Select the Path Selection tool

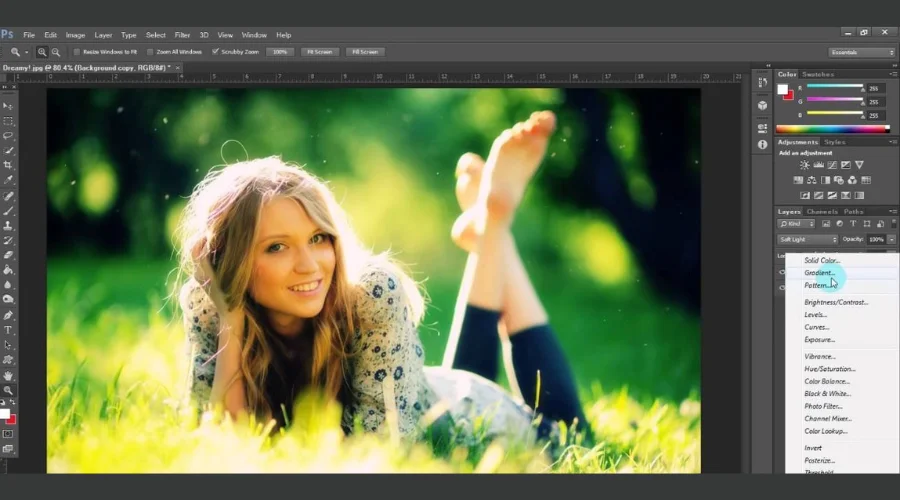(8, 345)
